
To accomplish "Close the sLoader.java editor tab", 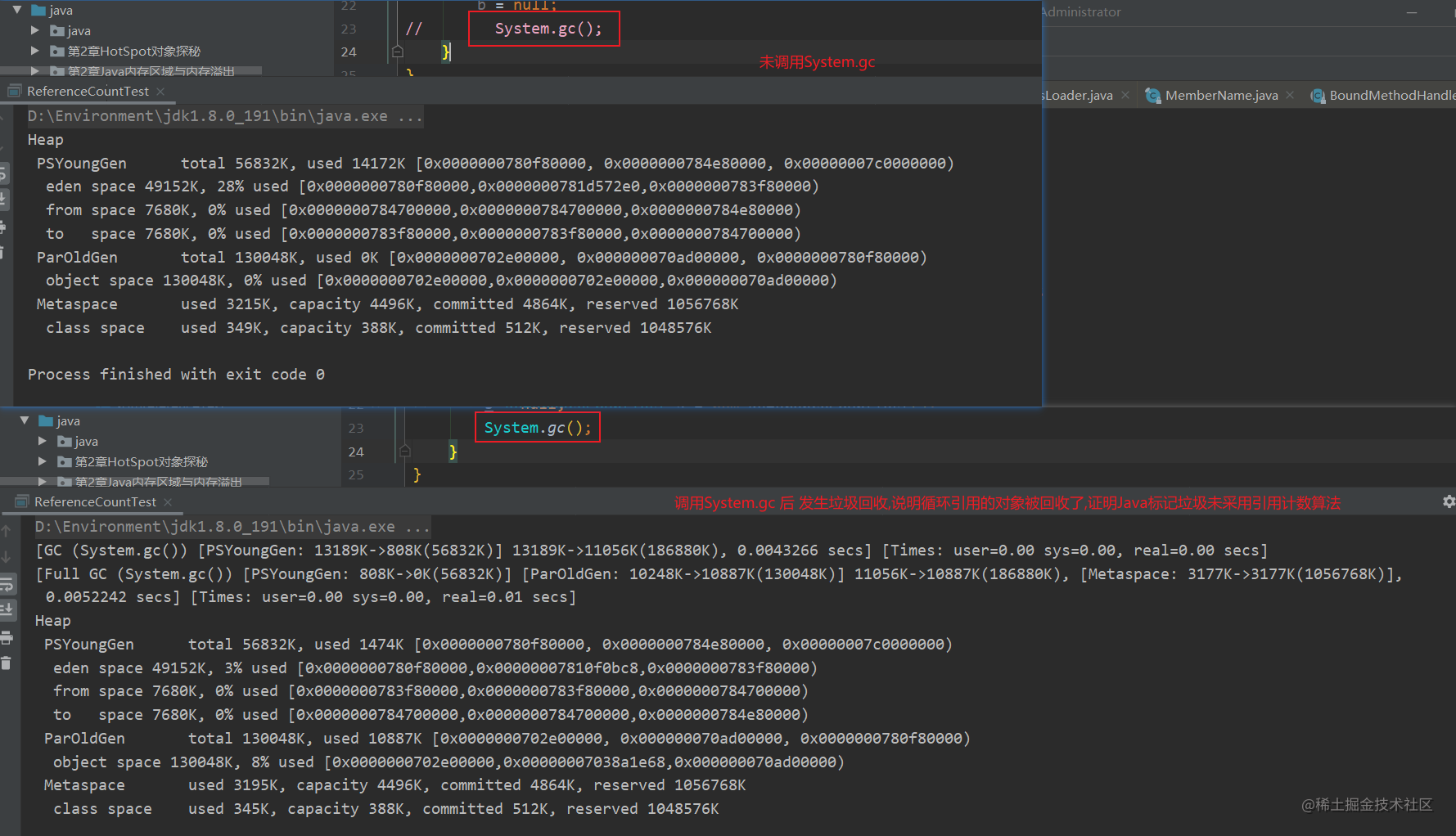I will click(x=1125, y=96).
